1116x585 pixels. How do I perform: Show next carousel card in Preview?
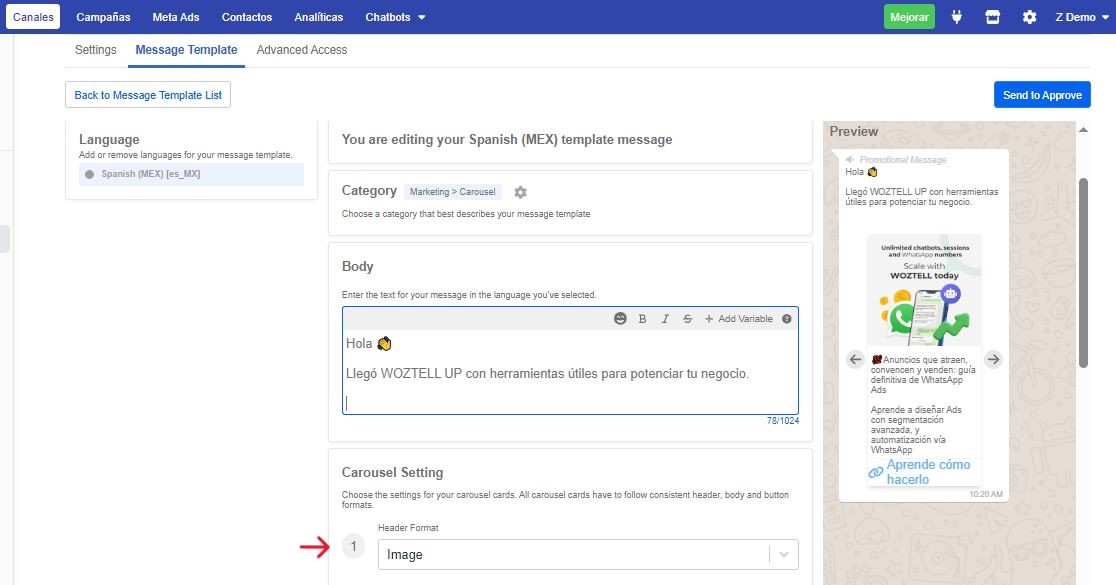tap(994, 359)
